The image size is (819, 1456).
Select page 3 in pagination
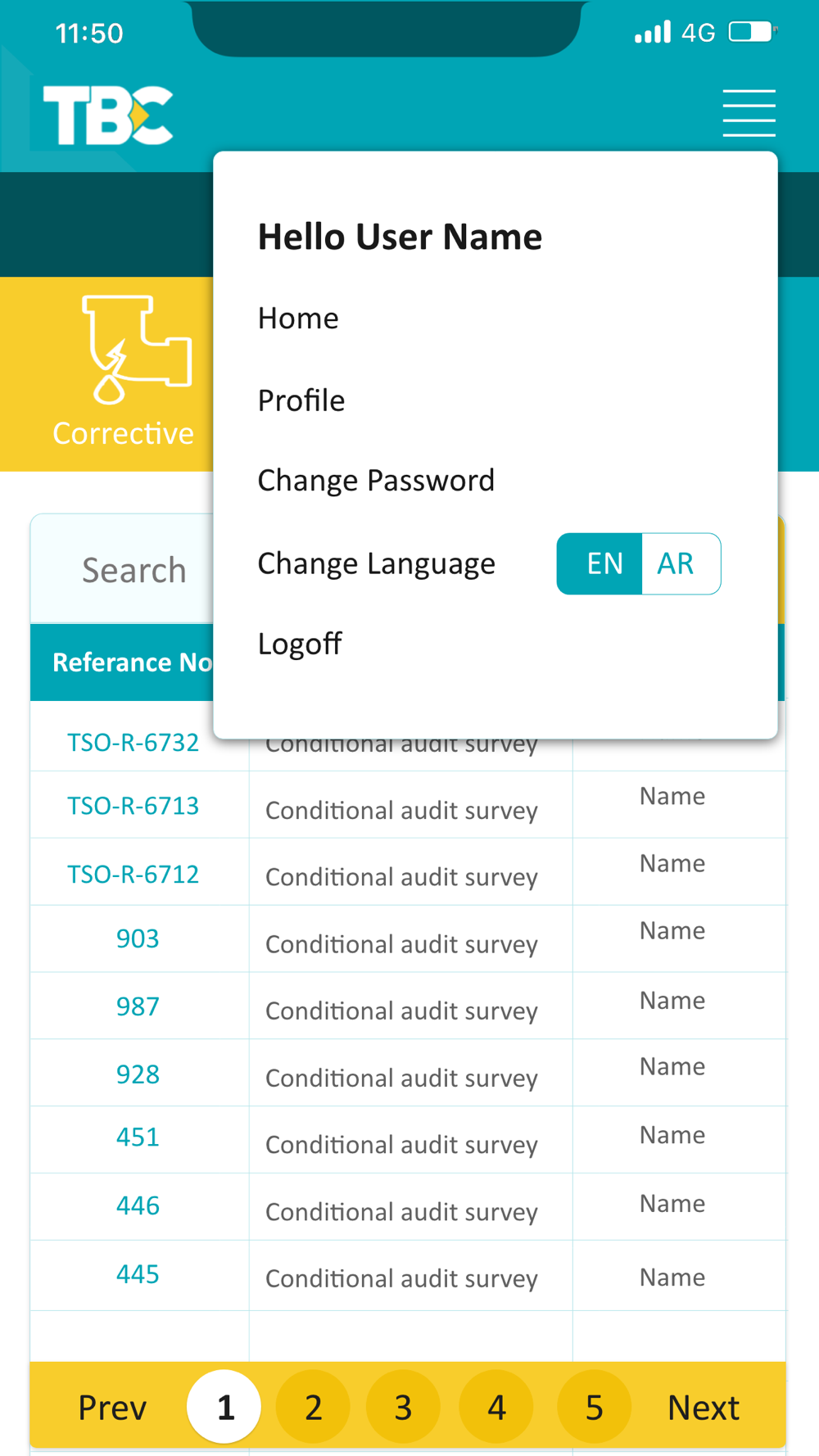click(403, 1407)
